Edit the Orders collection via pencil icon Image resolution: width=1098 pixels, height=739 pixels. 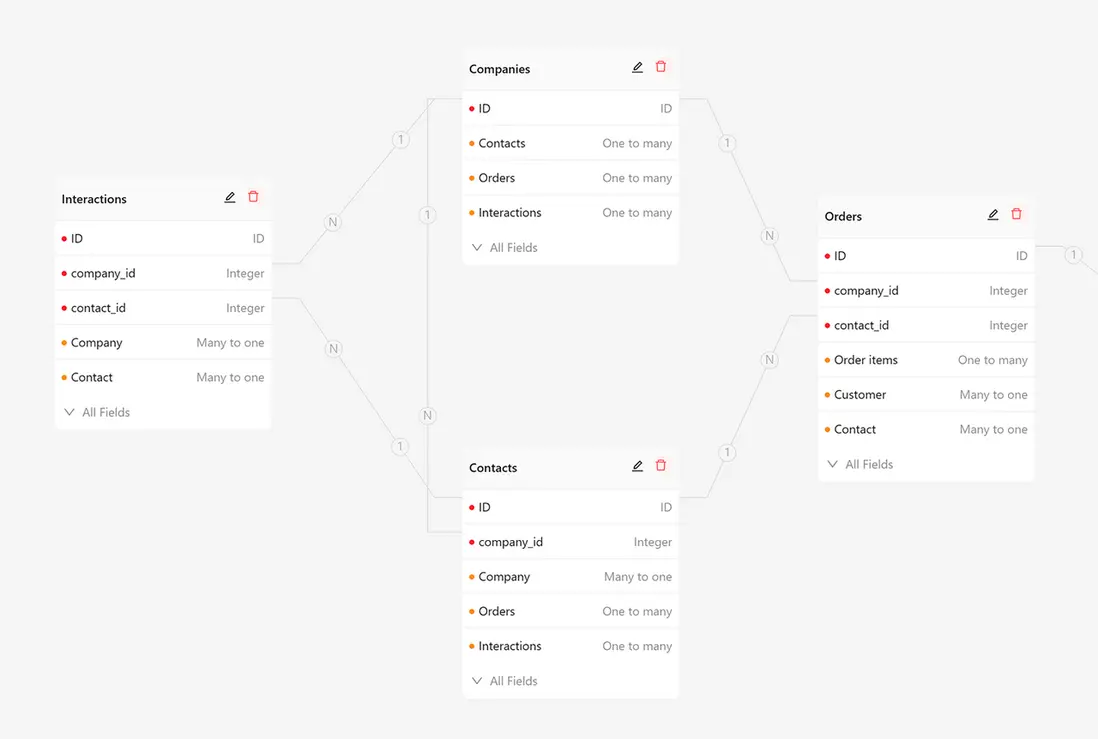[993, 214]
